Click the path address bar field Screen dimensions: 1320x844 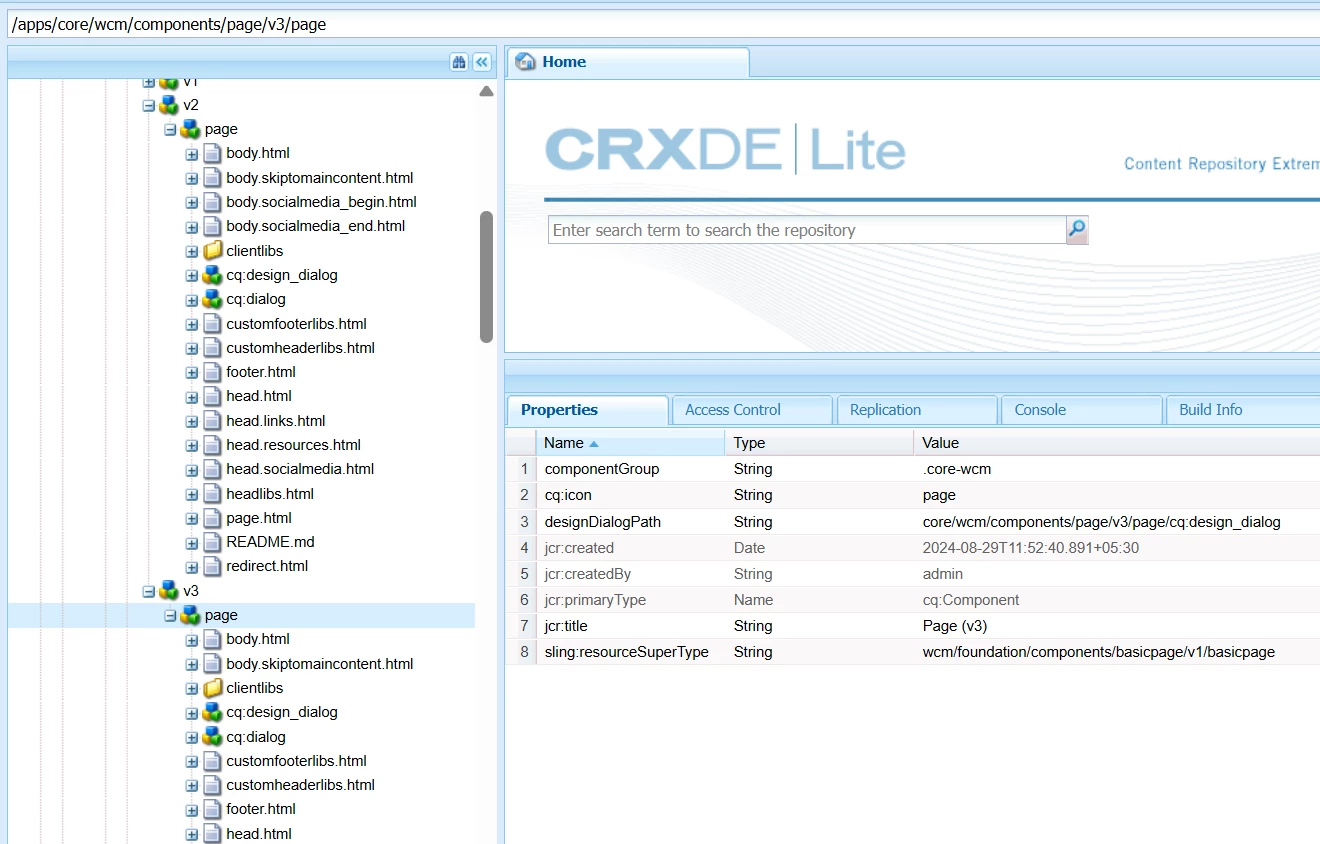click(663, 24)
